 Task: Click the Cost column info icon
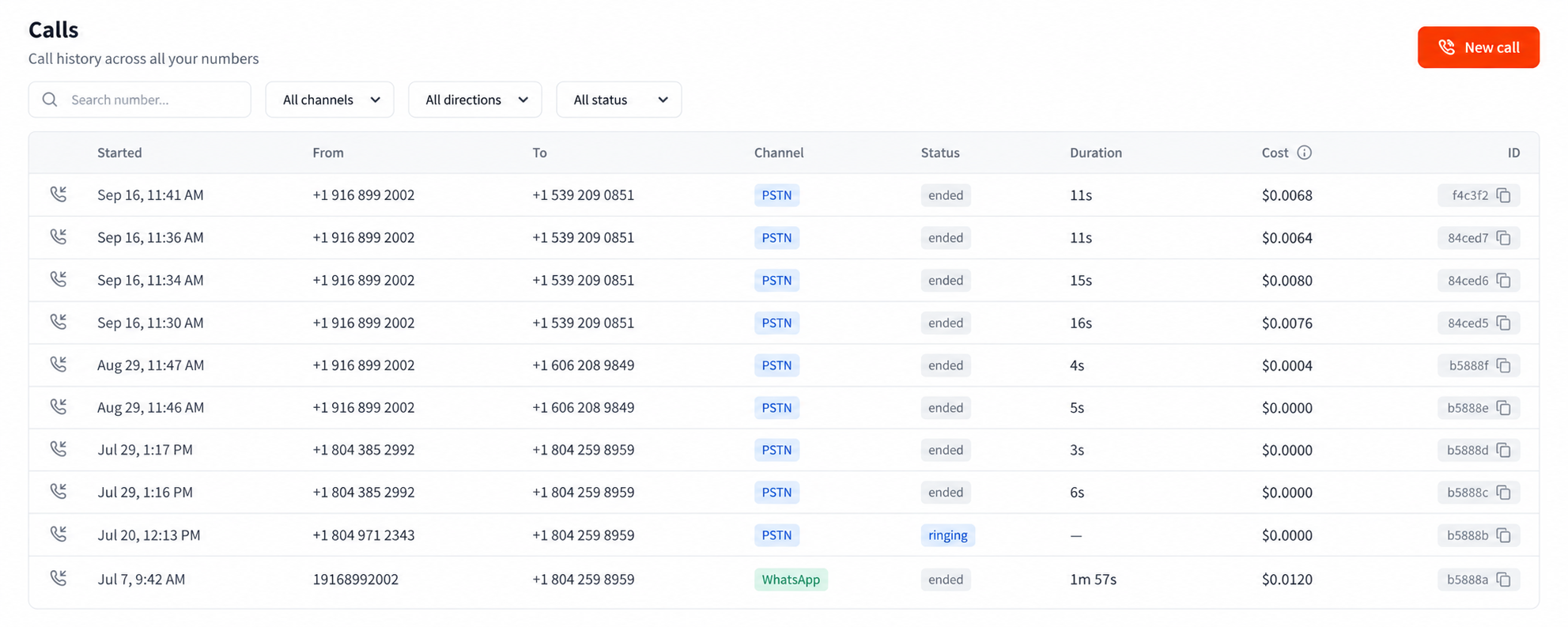click(1304, 153)
